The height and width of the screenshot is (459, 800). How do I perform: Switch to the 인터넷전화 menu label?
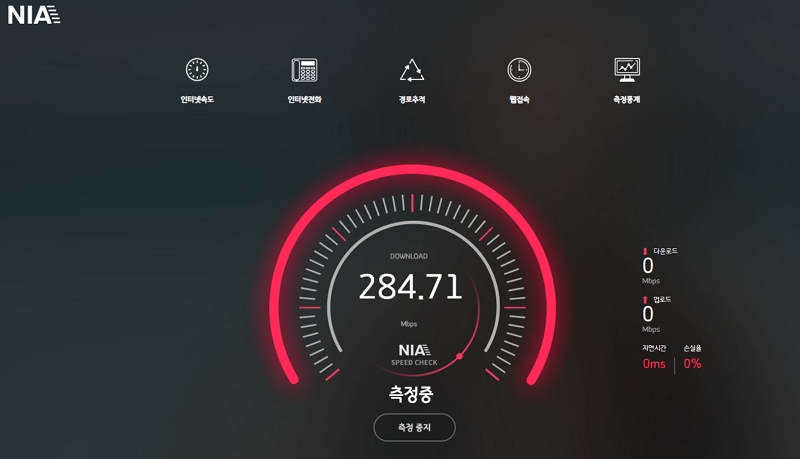coord(304,100)
